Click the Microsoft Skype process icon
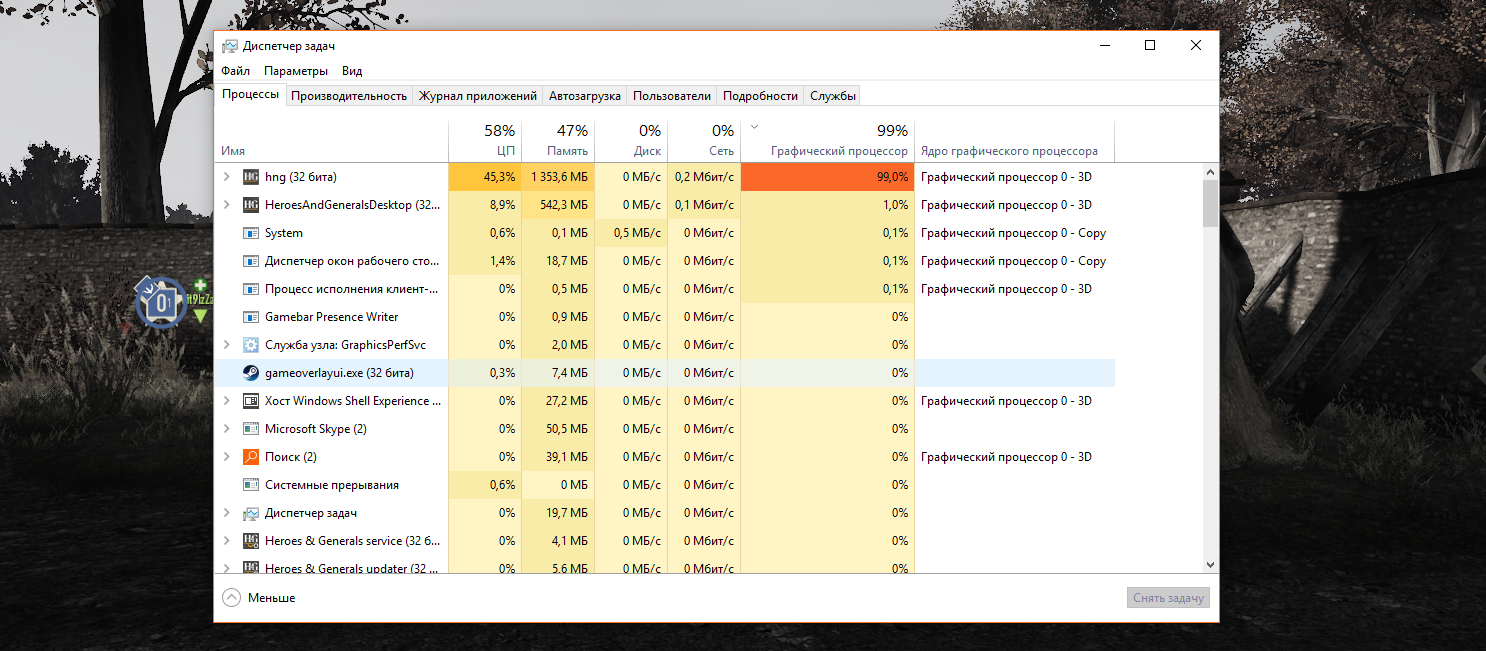 251,429
